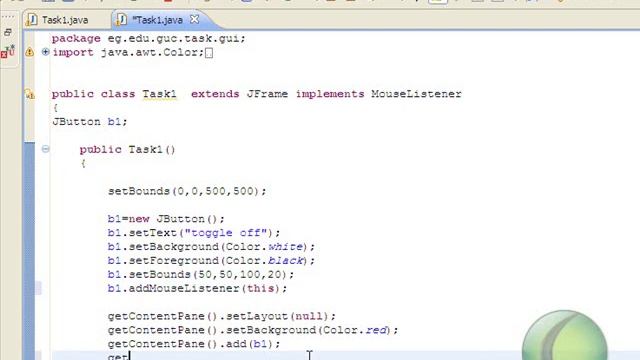The height and width of the screenshot is (360, 640).
Task: Click the getContentPane().setBackground(Color.red) line
Action: coord(253,330)
